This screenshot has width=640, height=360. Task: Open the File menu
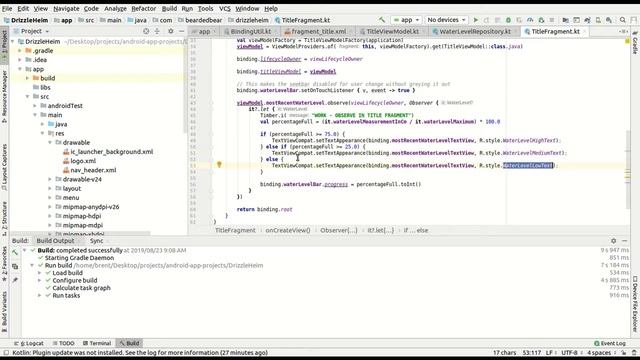click(7, 8)
